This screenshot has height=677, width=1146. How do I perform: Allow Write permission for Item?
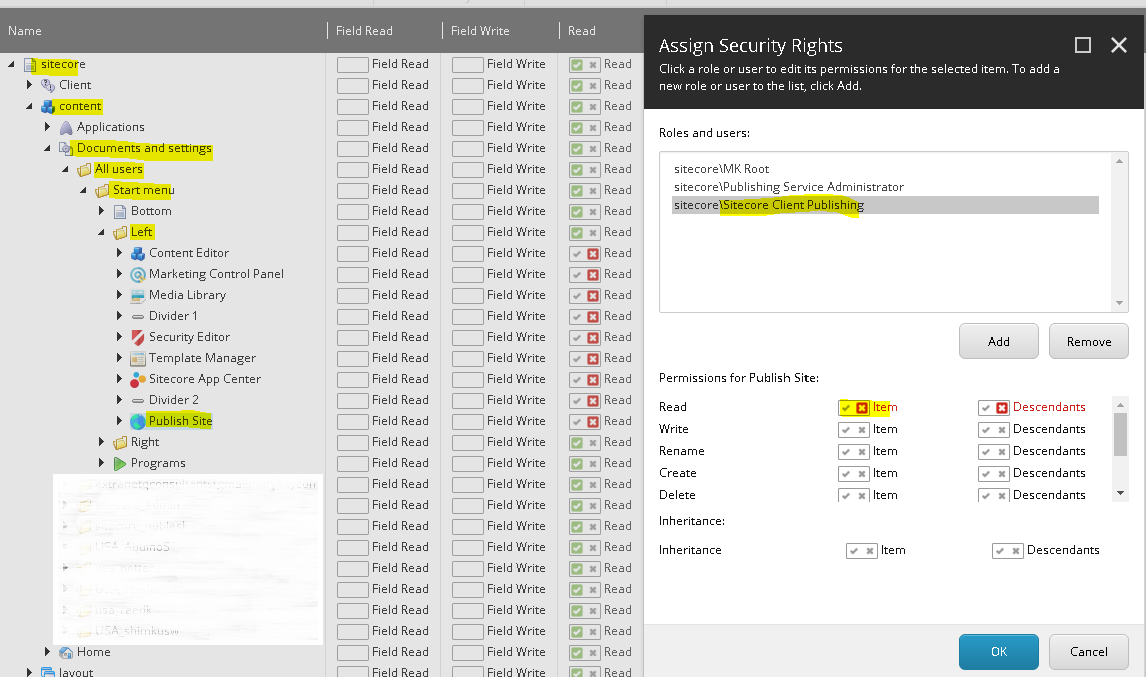(846, 430)
